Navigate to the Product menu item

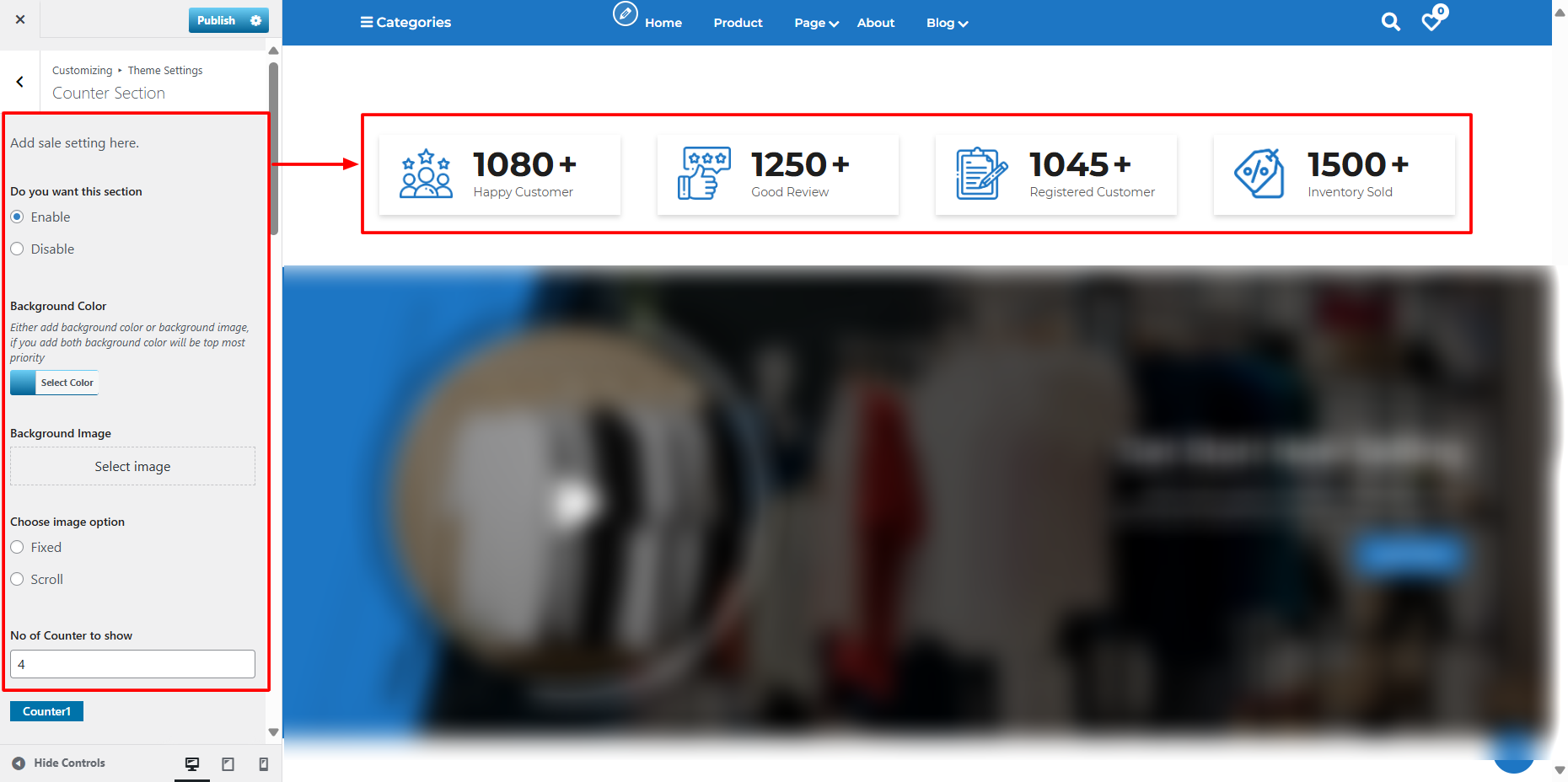point(738,23)
